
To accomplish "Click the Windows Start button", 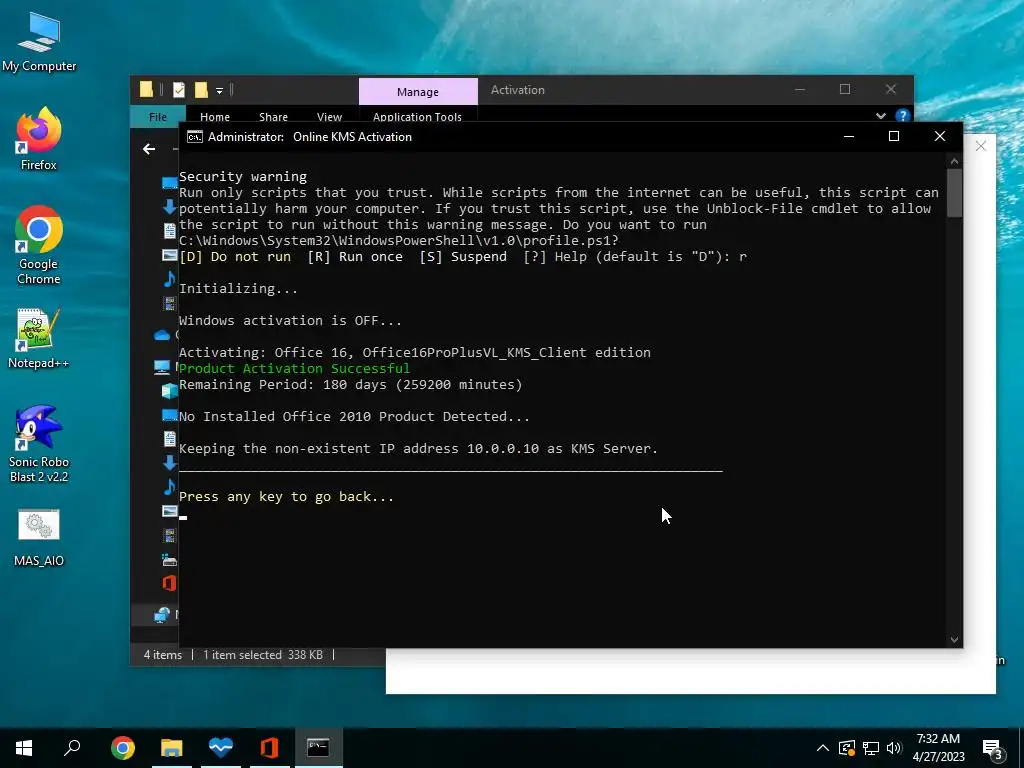I will pyautogui.click(x=24, y=748).
